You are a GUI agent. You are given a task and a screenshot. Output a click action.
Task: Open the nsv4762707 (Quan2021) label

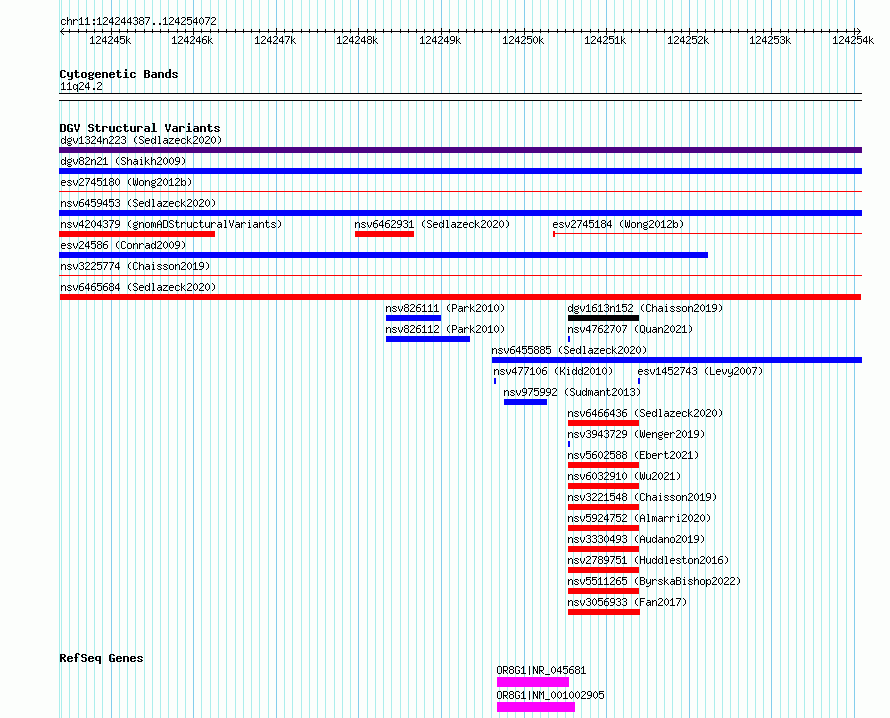click(630, 329)
